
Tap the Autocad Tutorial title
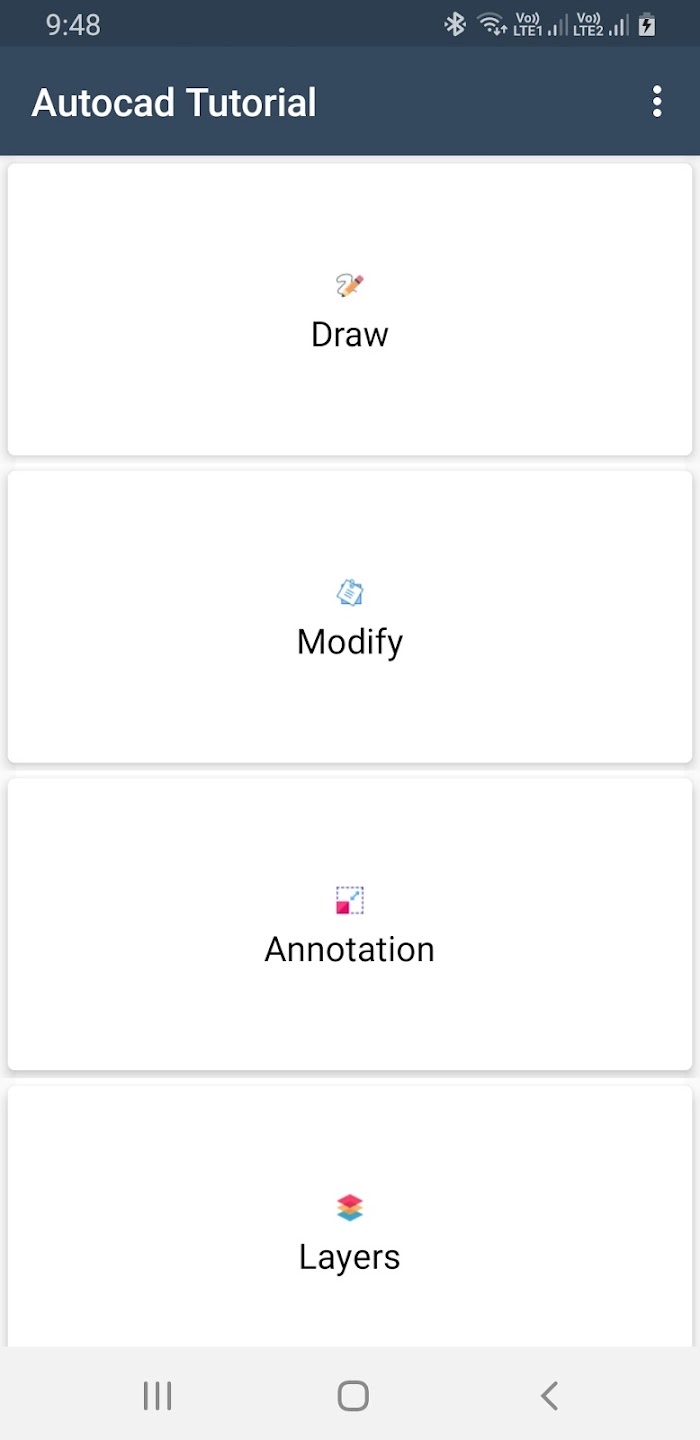coord(174,102)
